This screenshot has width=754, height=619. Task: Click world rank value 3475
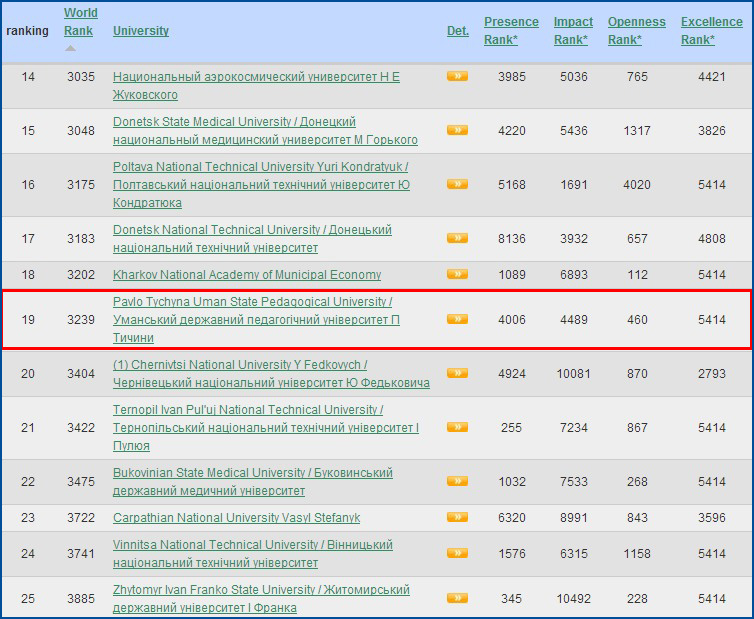(81, 481)
